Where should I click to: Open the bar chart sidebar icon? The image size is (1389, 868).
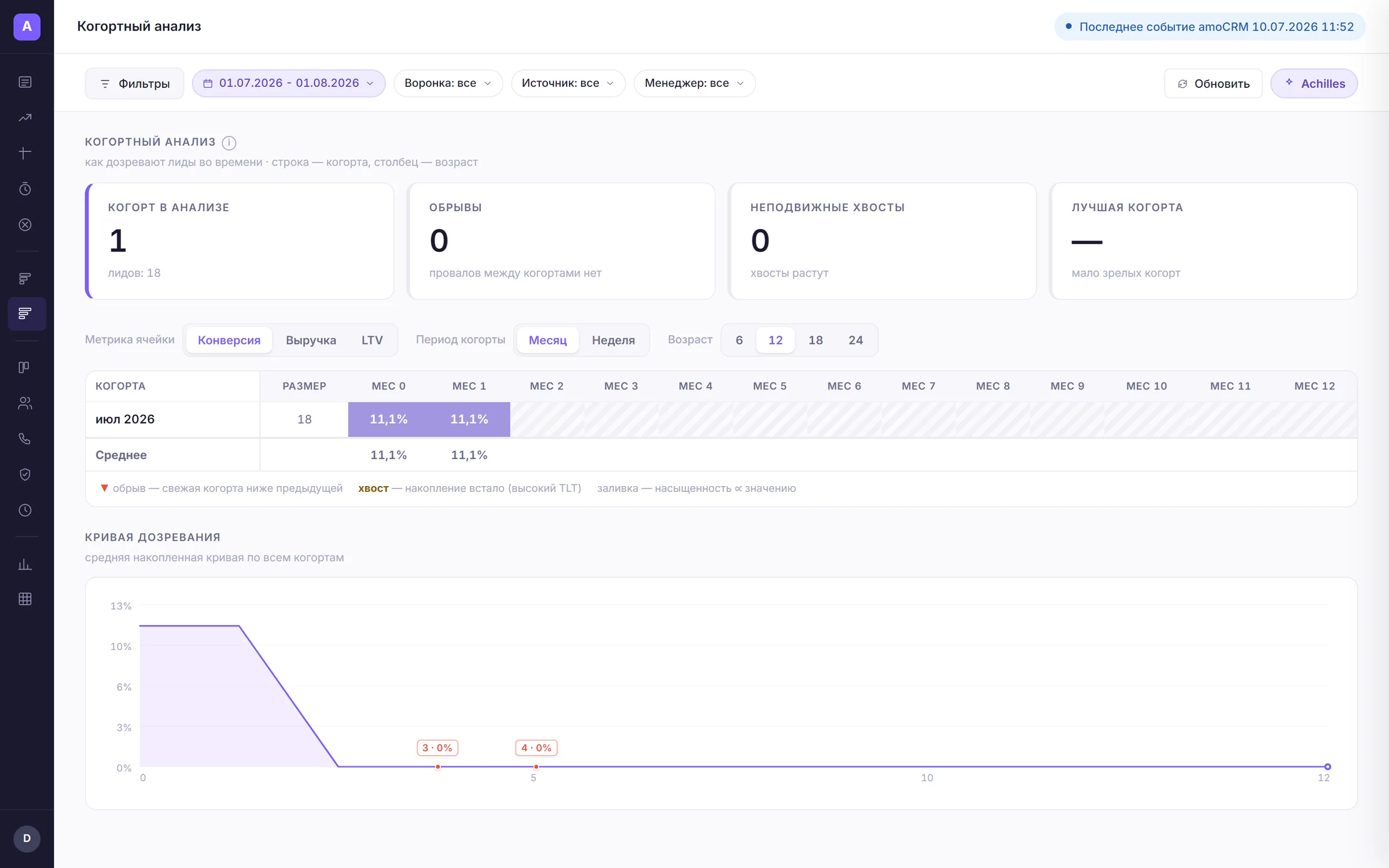click(25, 564)
